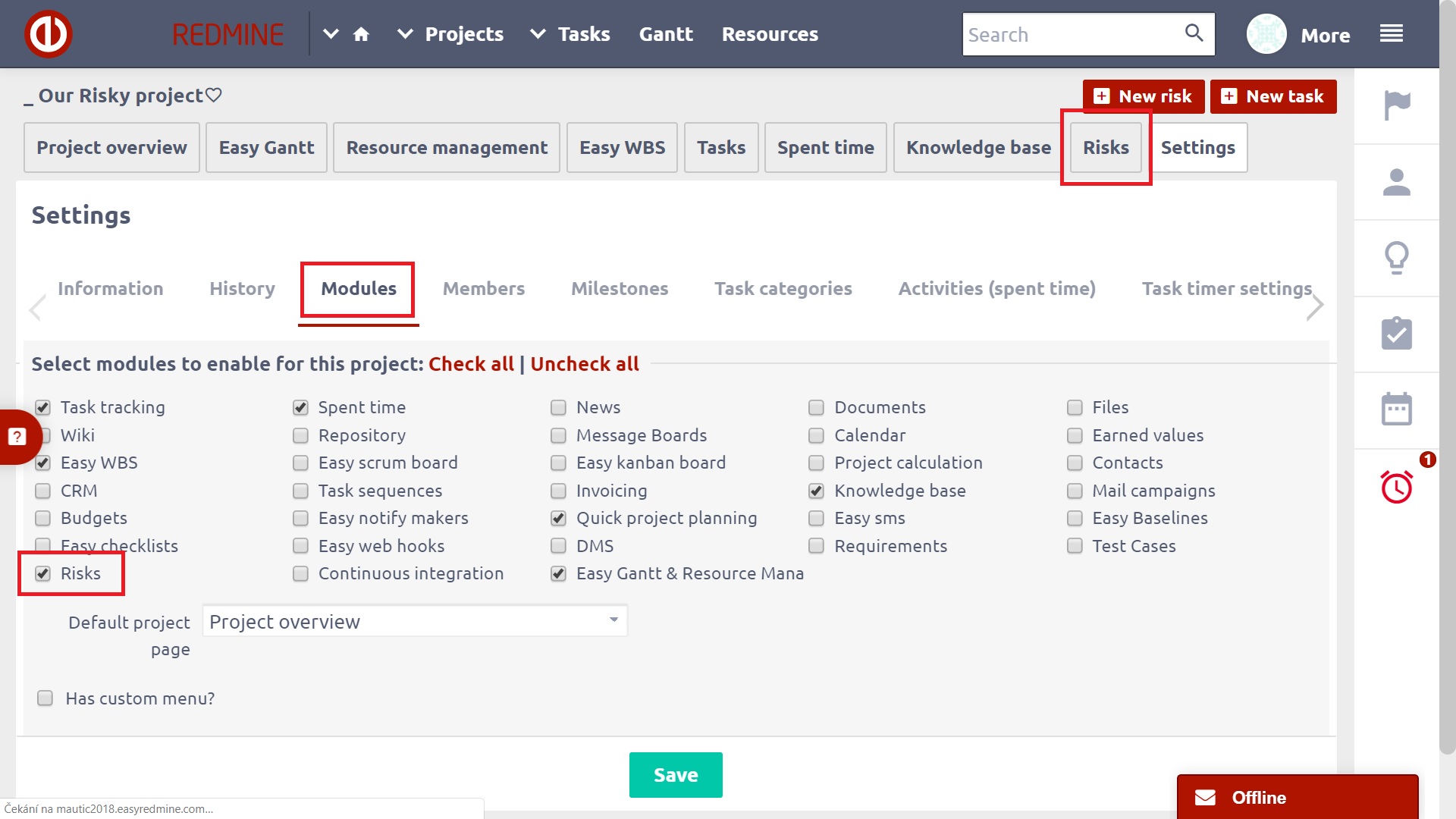Open the Resource management tab
The image size is (1456, 819).
447,148
